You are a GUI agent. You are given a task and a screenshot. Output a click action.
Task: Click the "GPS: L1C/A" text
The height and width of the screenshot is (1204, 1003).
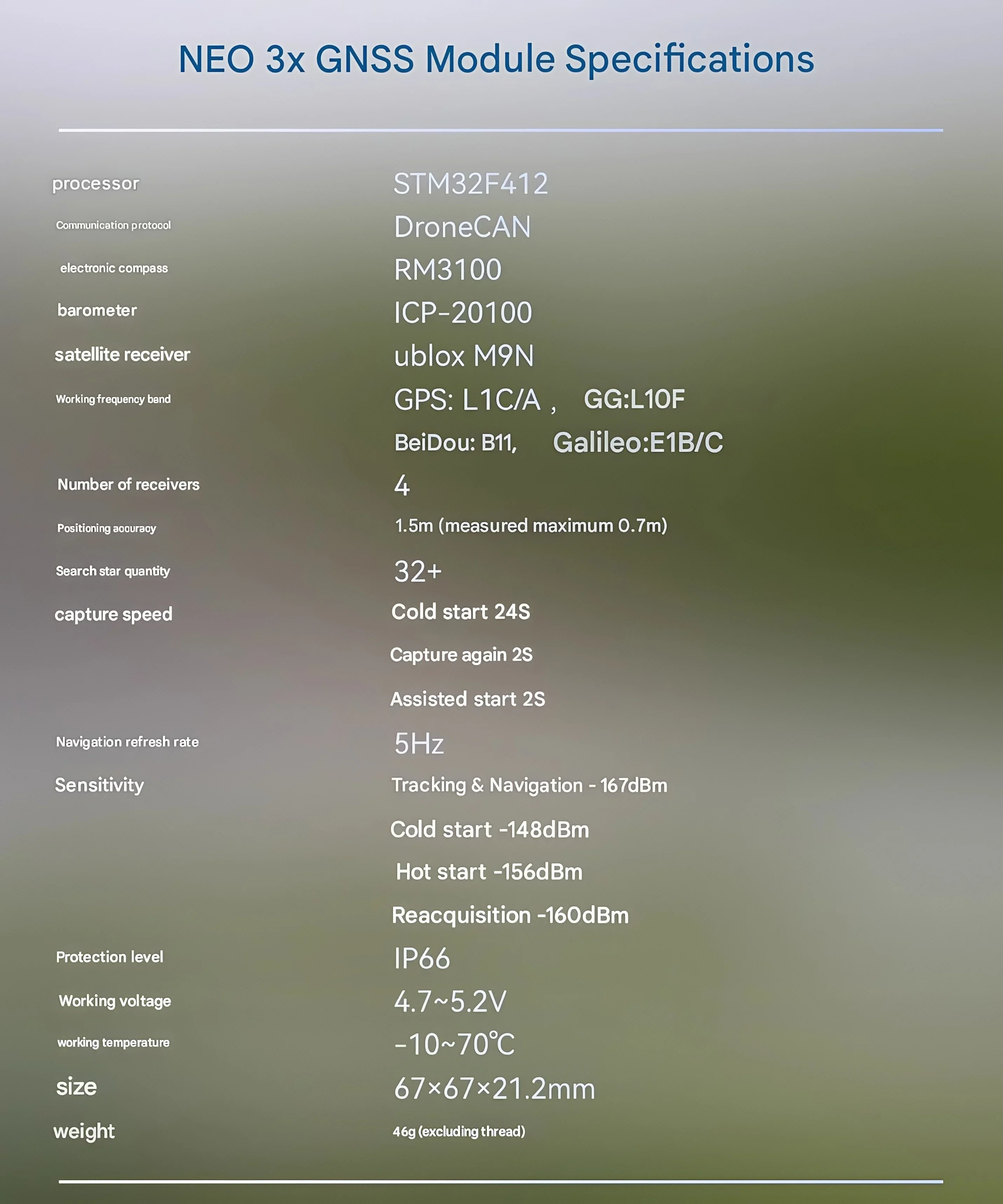click(x=467, y=400)
